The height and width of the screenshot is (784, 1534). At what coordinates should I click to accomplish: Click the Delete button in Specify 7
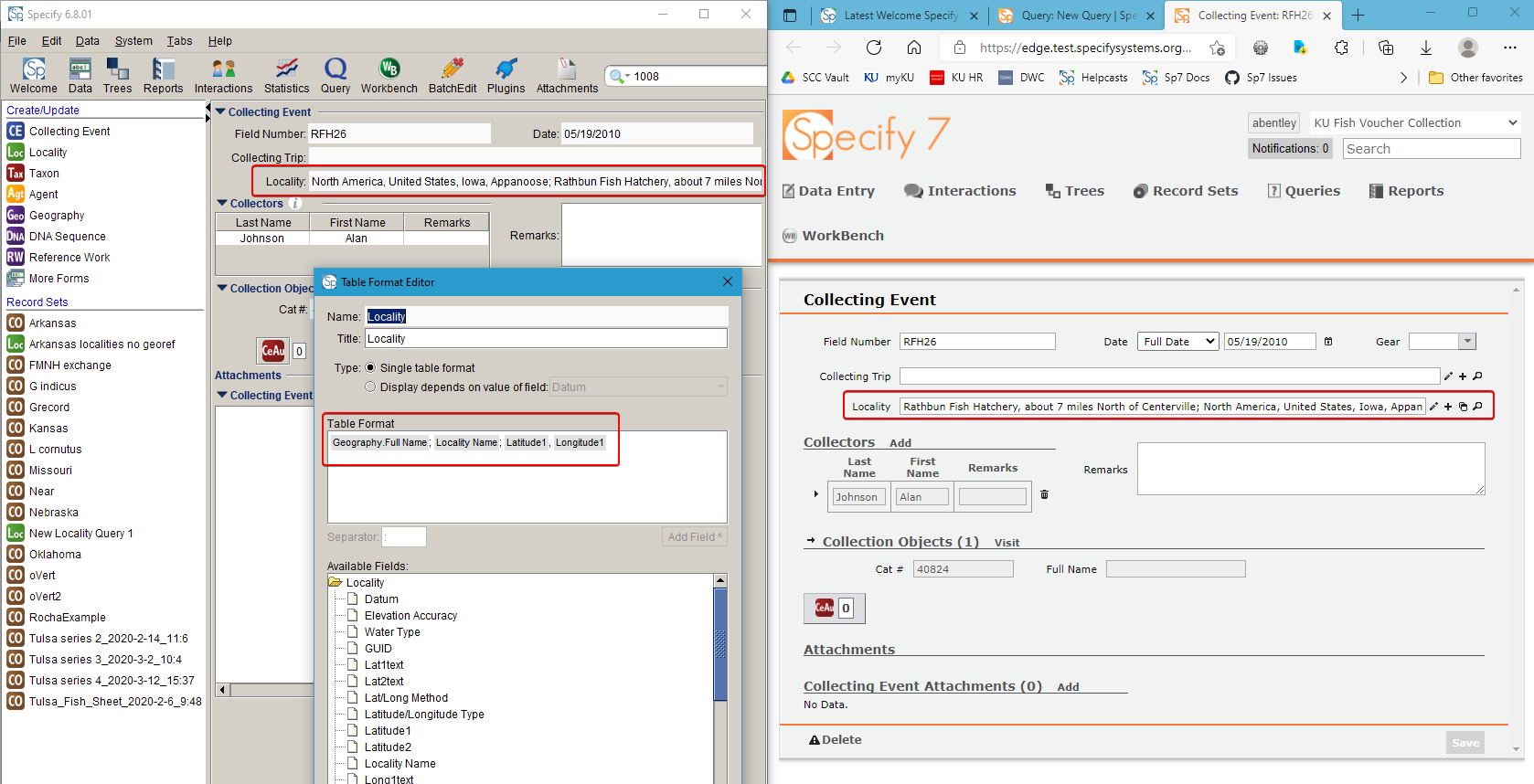[x=835, y=740]
